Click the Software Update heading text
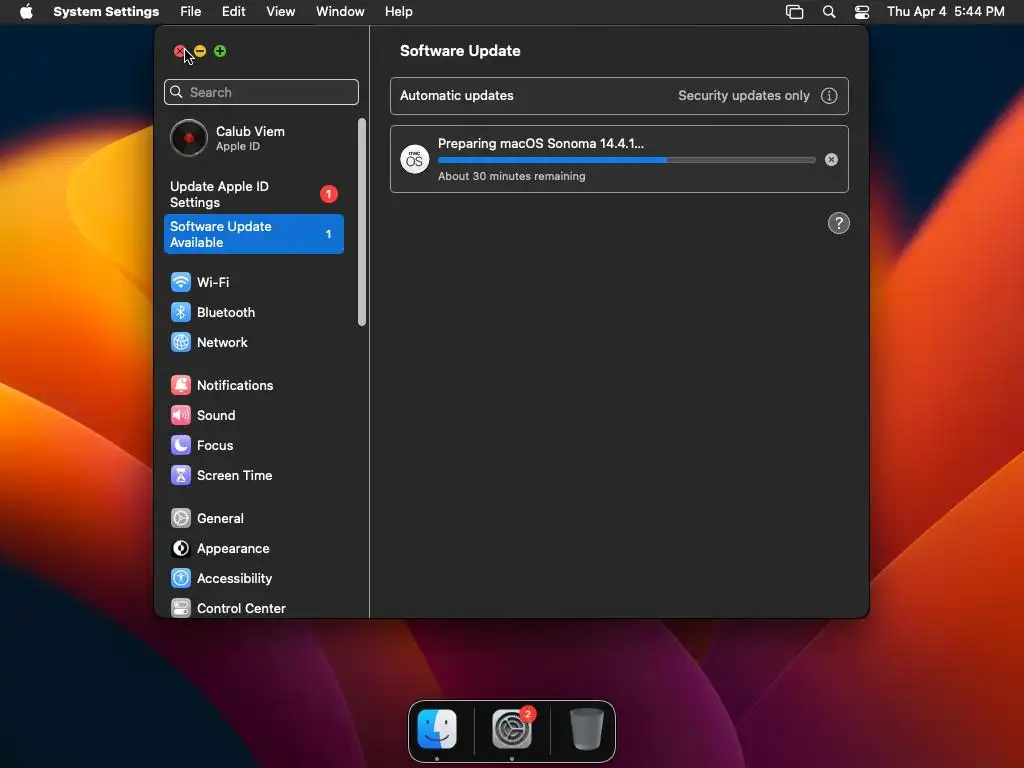 click(x=460, y=51)
